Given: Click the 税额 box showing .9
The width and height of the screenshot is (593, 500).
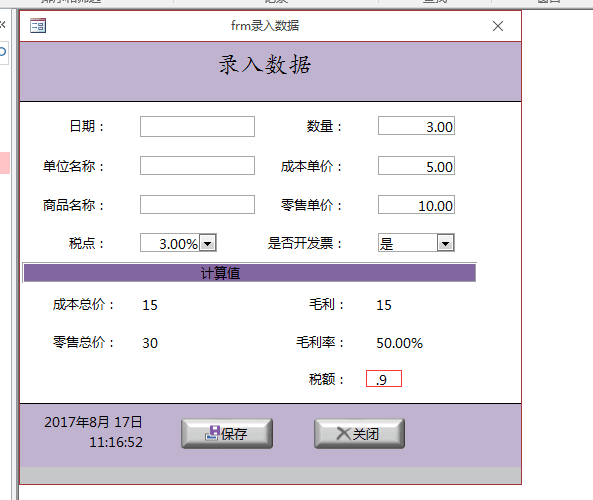Looking at the screenshot, I should pyautogui.click(x=383, y=379).
